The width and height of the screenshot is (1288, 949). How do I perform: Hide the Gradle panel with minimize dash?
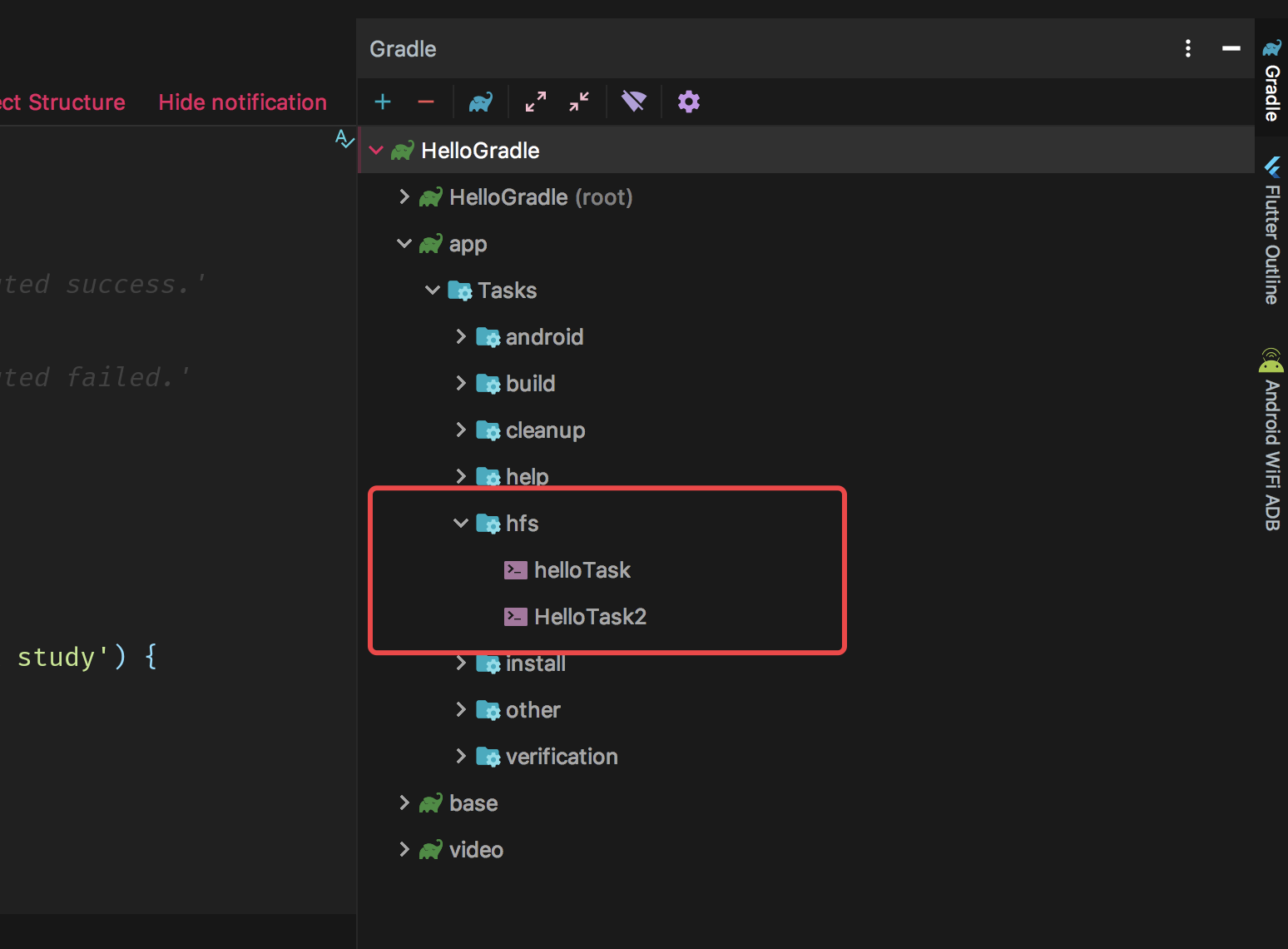(x=1231, y=48)
